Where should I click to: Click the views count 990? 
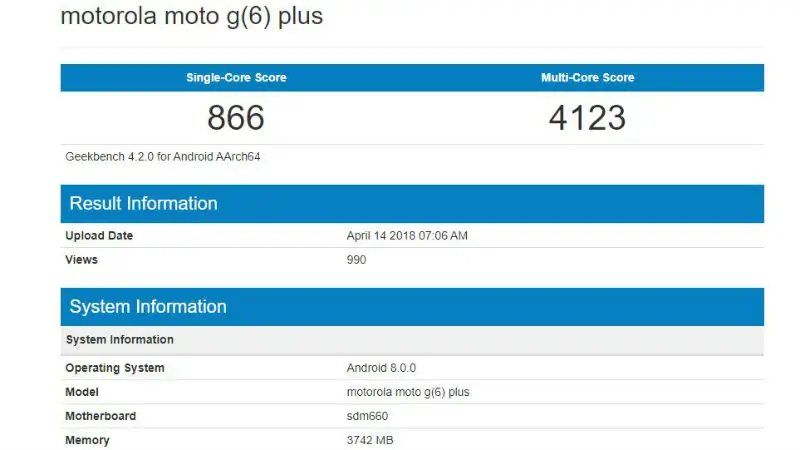coord(356,260)
